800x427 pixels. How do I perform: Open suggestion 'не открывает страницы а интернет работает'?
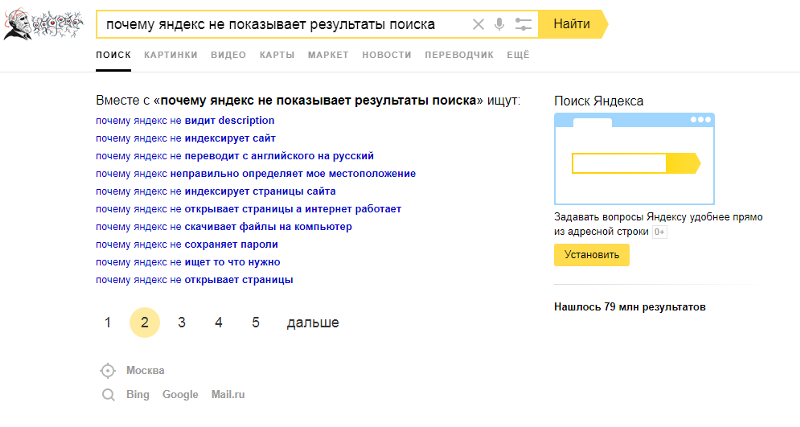tap(248, 209)
